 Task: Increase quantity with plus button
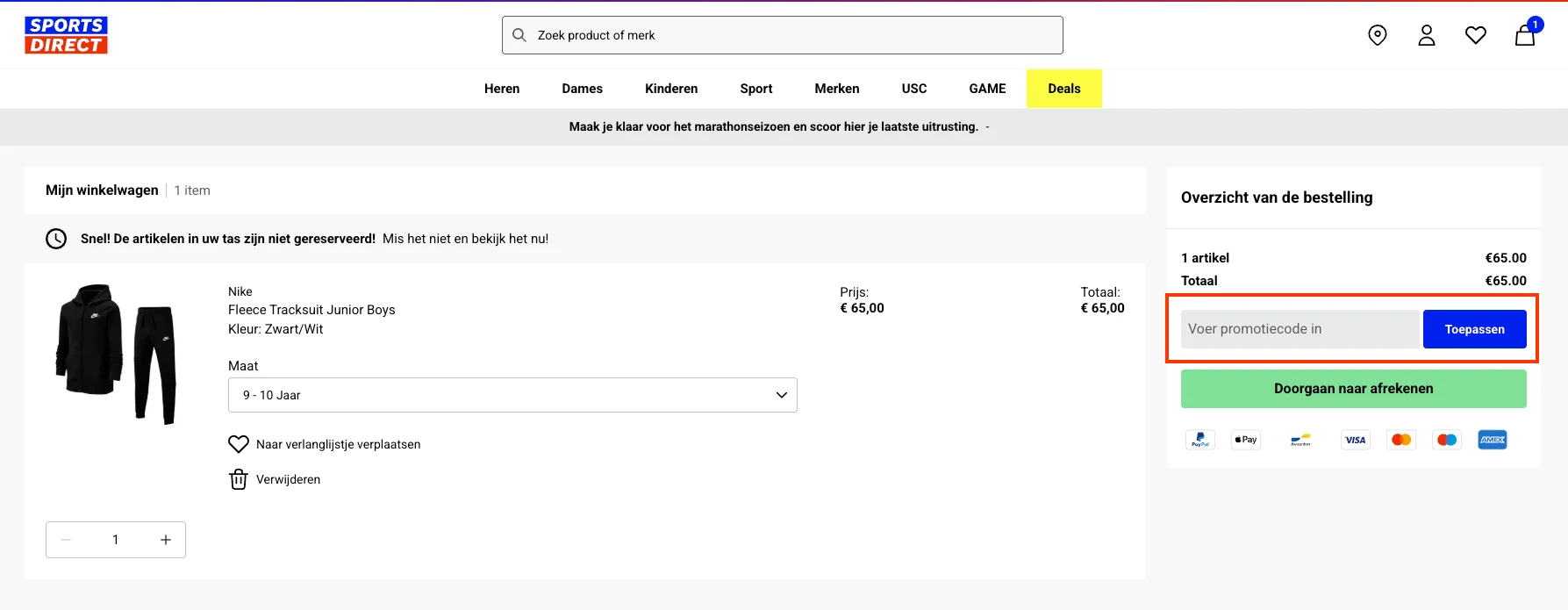tap(166, 540)
